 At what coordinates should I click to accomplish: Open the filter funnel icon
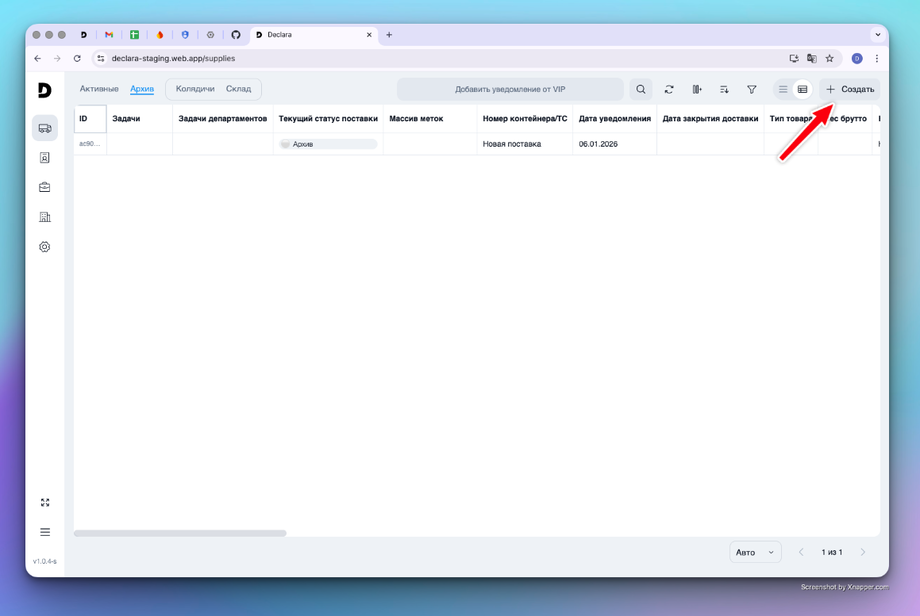tap(752, 89)
